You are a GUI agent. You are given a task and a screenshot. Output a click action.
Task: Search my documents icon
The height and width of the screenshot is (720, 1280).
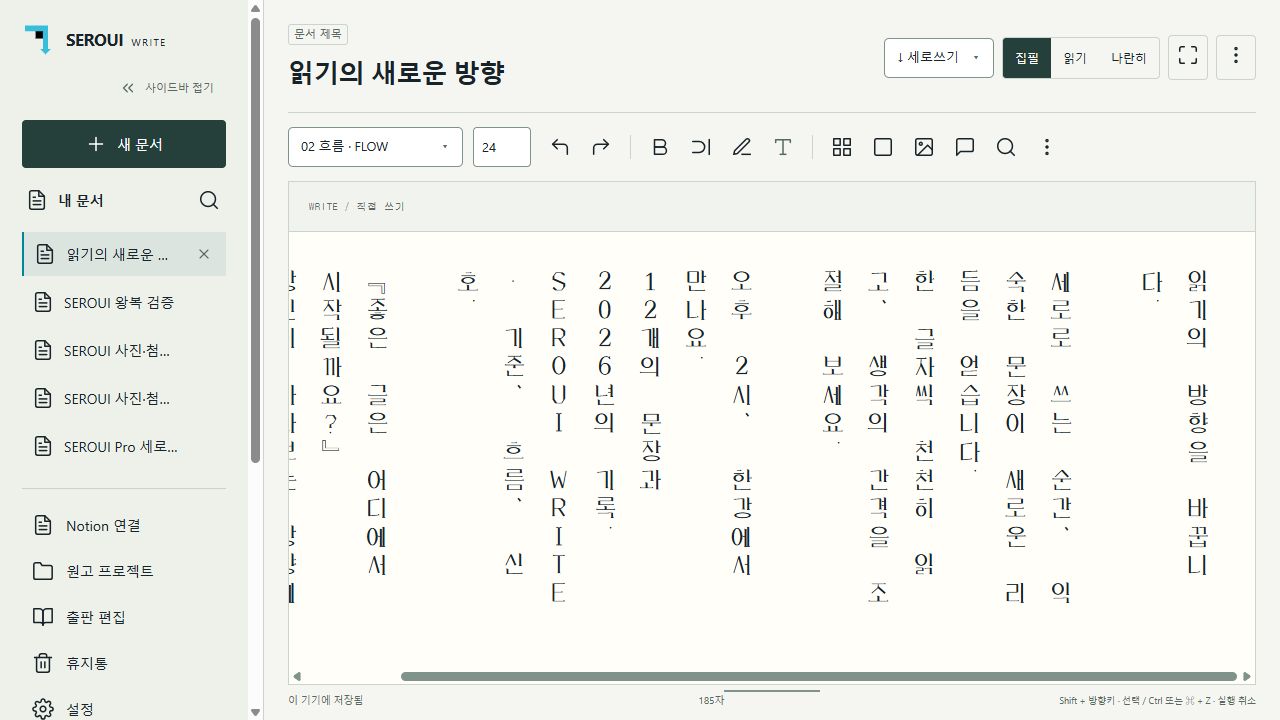(x=209, y=200)
